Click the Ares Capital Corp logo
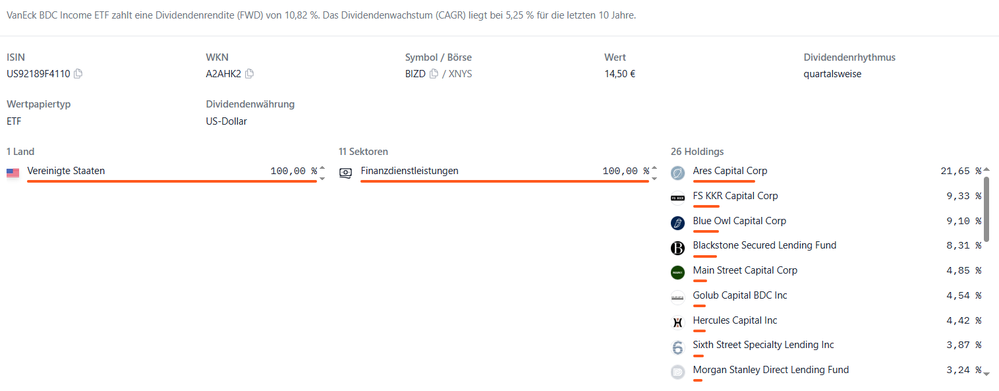The width and height of the screenshot is (999, 391). pos(678,173)
